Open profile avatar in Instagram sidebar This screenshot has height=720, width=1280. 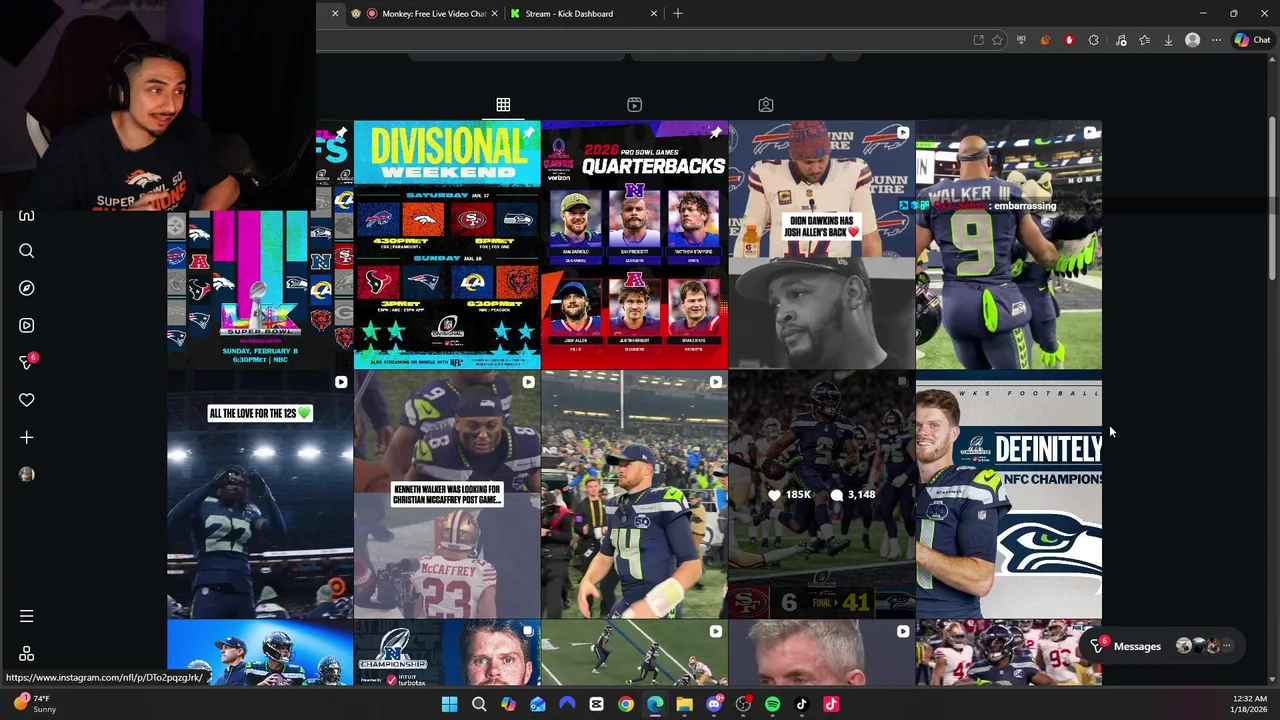(27, 474)
